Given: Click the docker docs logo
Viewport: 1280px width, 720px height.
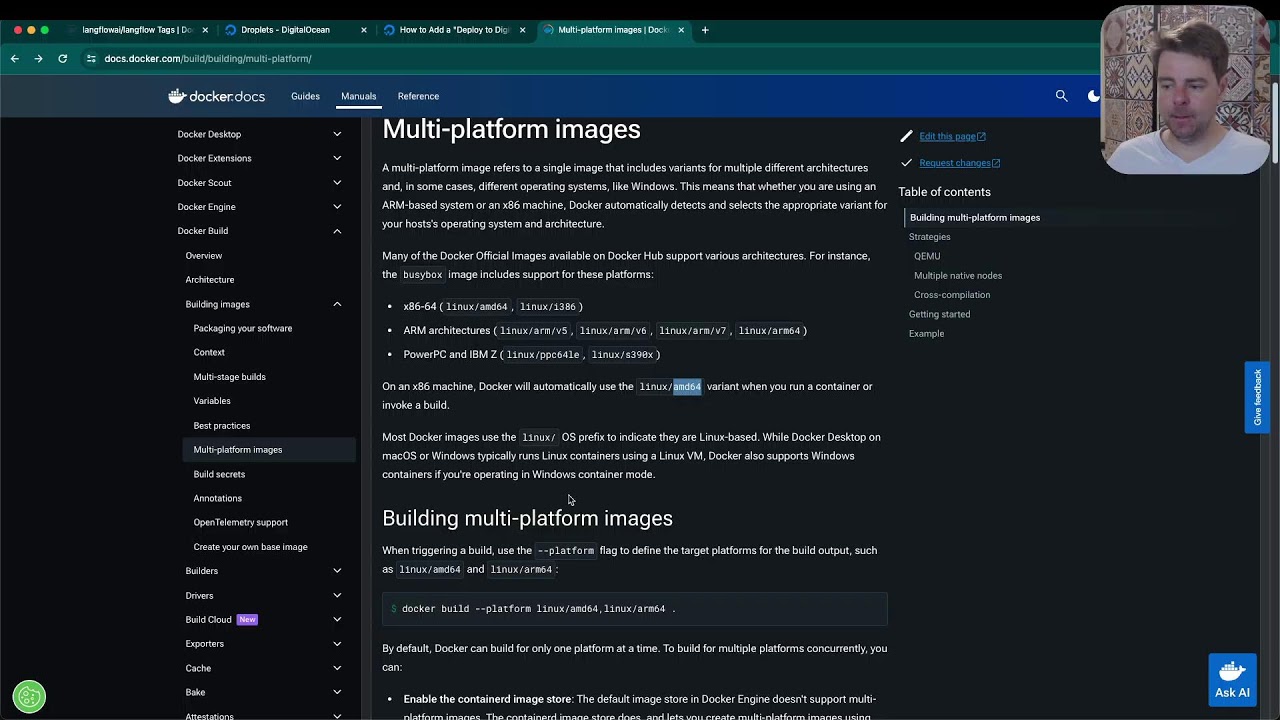Looking at the screenshot, I should [x=216, y=96].
